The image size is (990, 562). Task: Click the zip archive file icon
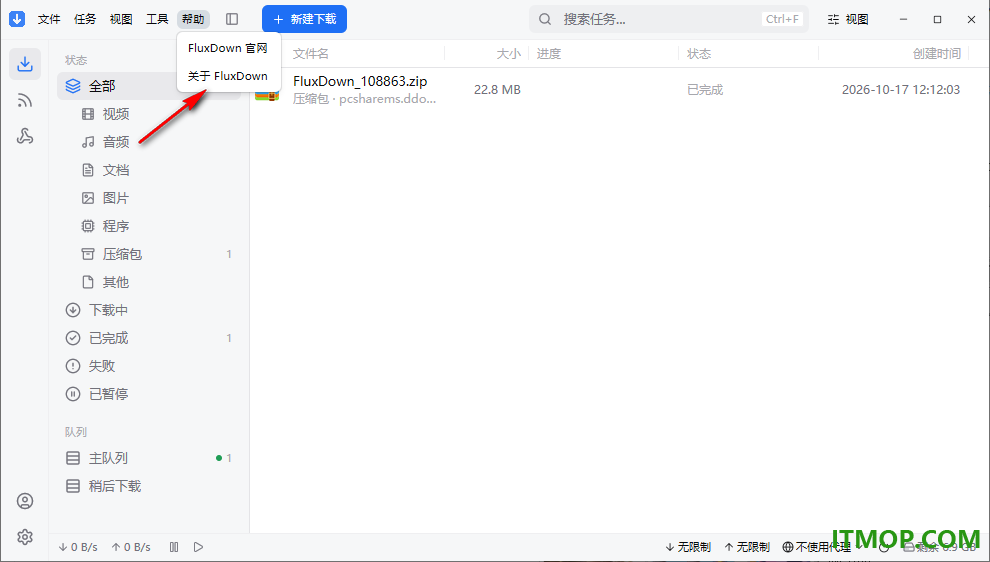(x=267, y=90)
